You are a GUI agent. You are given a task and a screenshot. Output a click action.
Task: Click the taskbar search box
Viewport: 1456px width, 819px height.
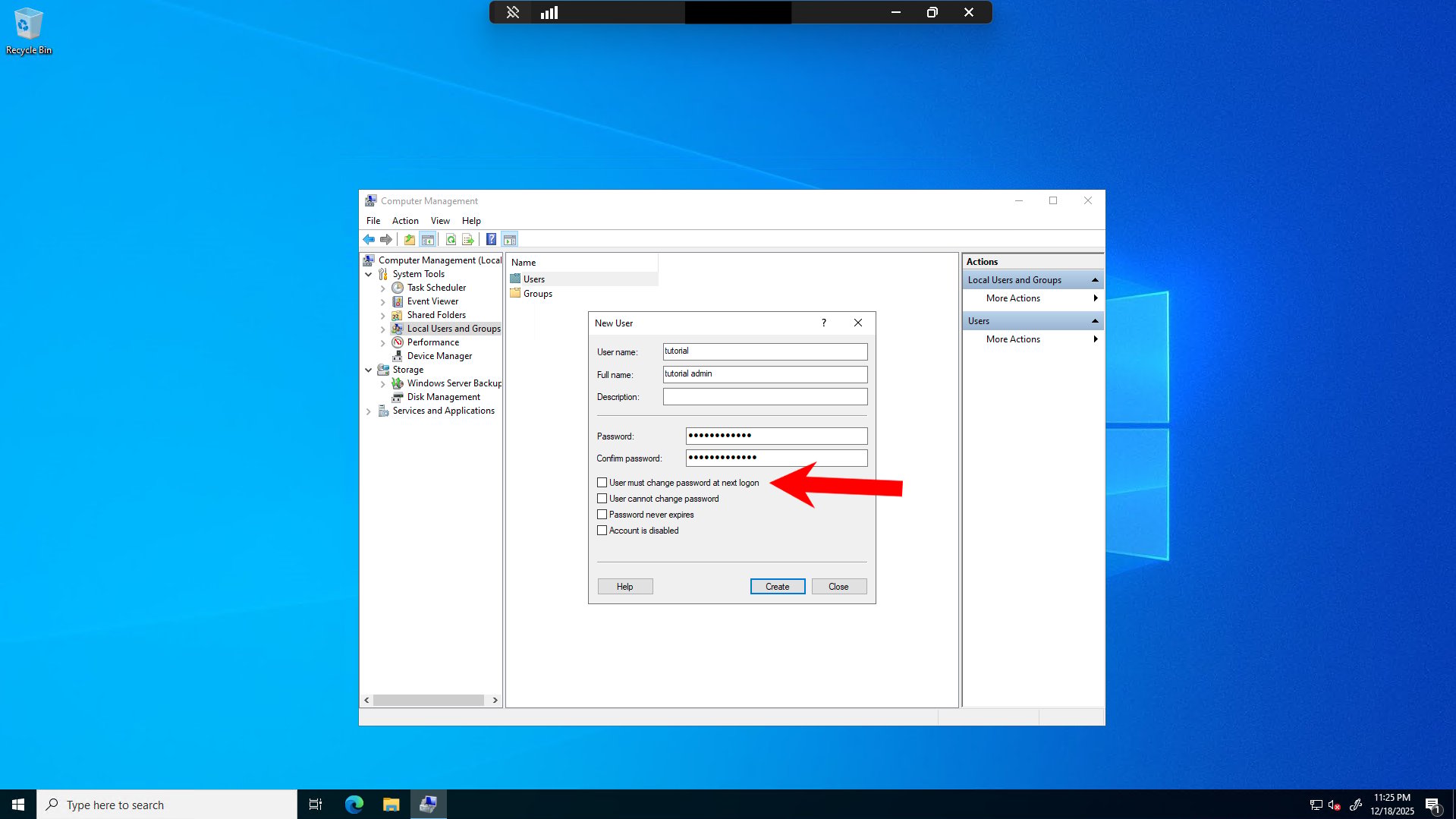coord(167,805)
